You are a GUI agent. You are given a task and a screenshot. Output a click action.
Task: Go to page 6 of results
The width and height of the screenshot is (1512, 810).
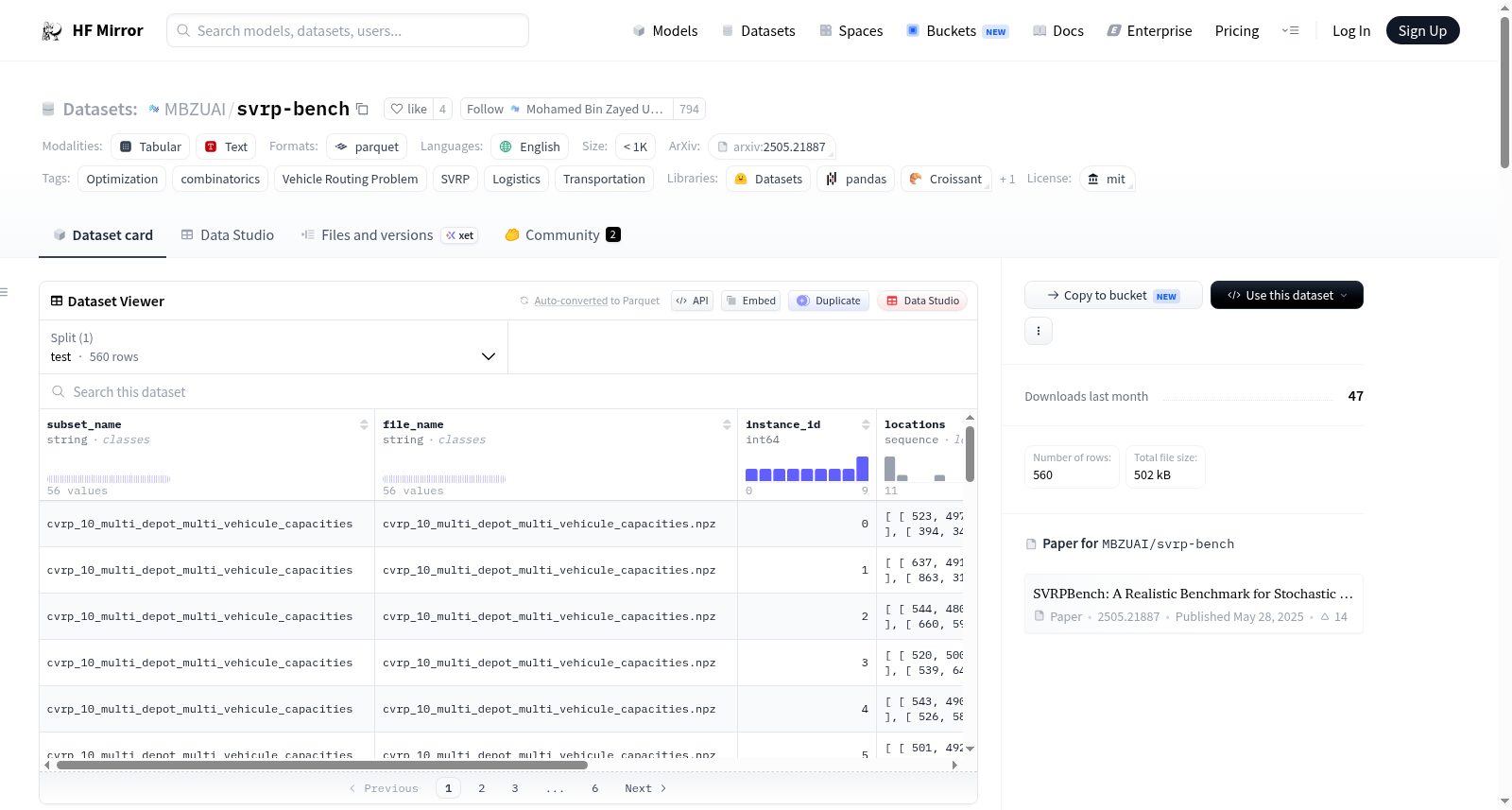595,788
